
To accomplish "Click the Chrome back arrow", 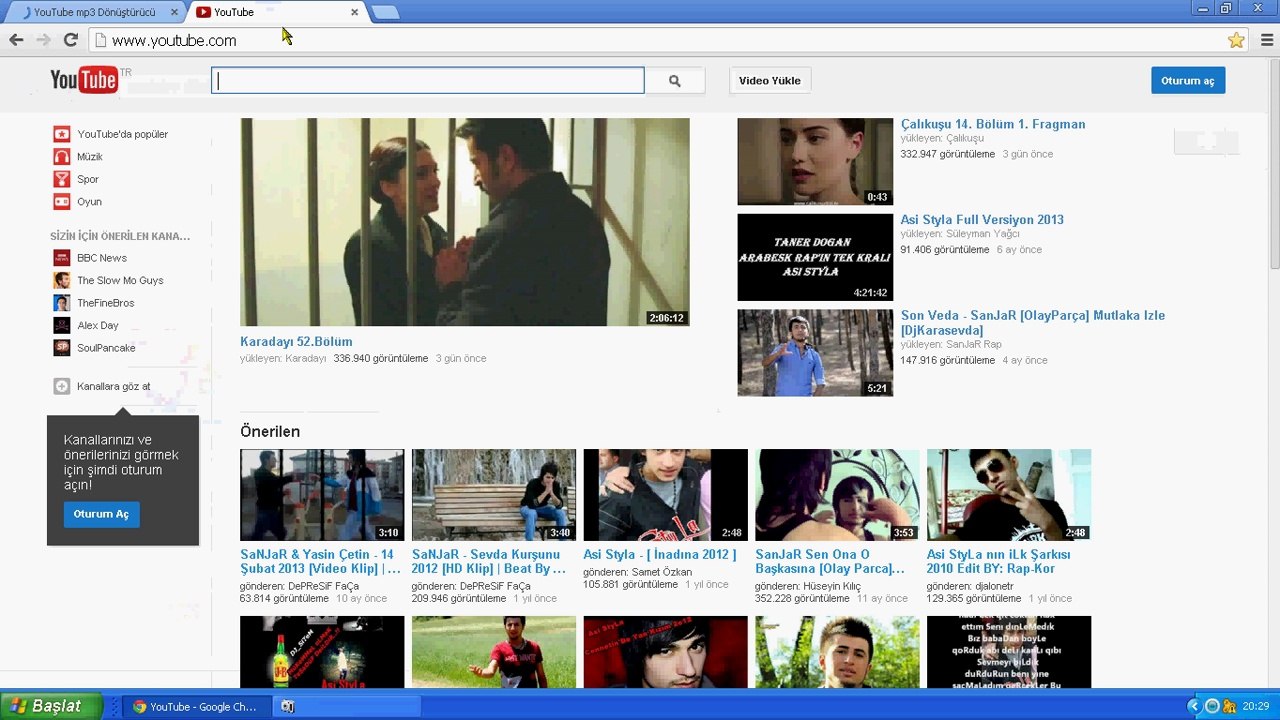I will pos(16,40).
